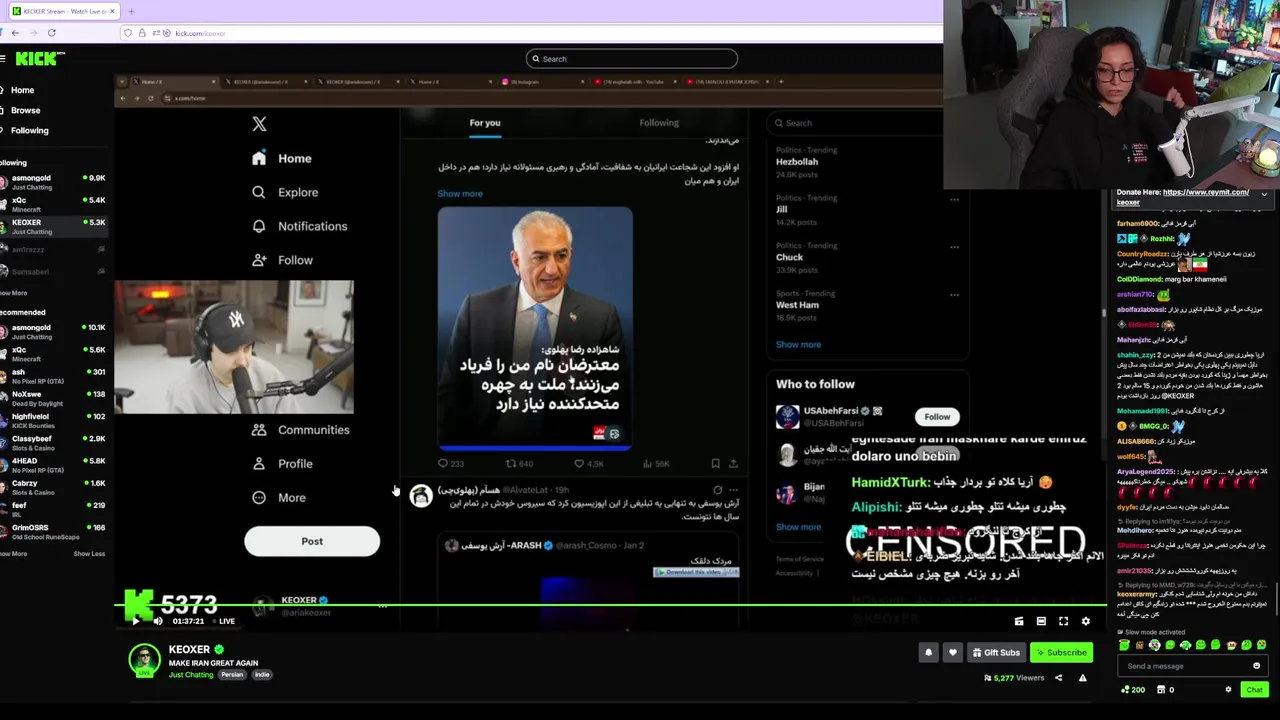This screenshot has width=1280, height=720.
Task: Follow USABehFarsi account
Action: click(937, 417)
